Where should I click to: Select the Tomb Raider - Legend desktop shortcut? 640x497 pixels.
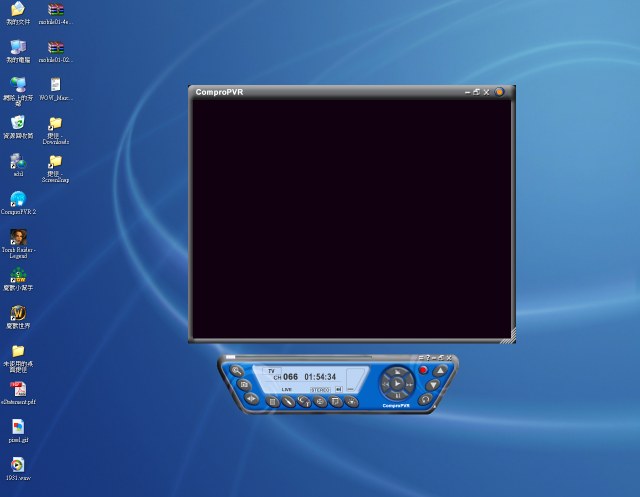[18, 244]
